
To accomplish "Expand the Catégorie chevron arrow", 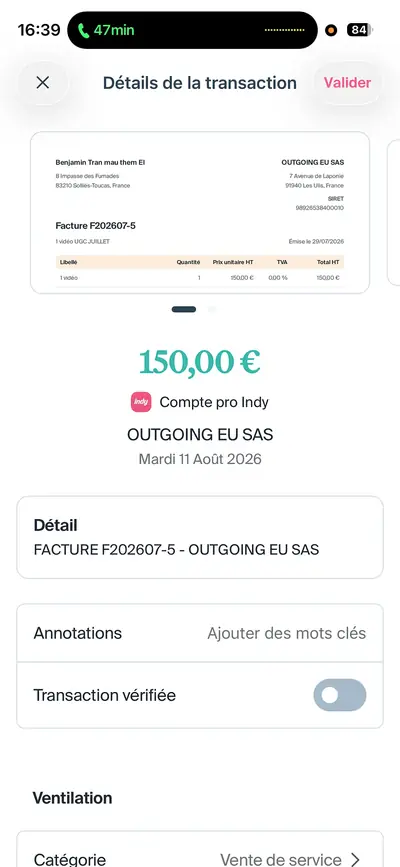I will point(355,859).
